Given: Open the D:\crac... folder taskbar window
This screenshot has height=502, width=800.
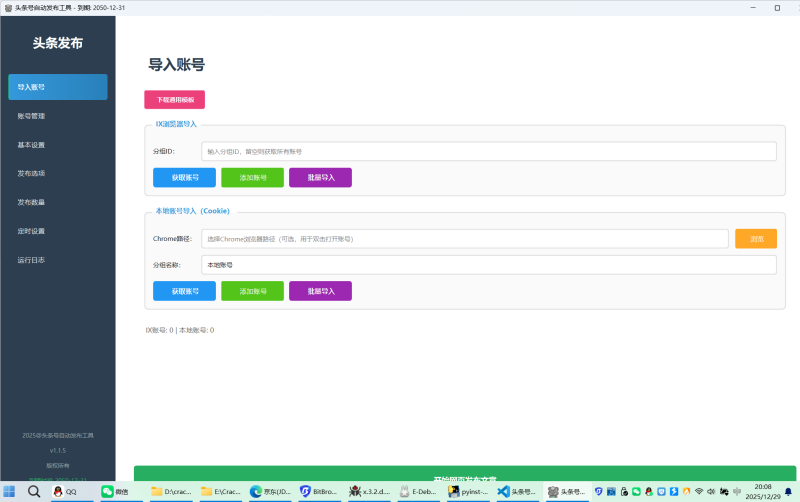Looking at the screenshot, I should pos(171,492).
